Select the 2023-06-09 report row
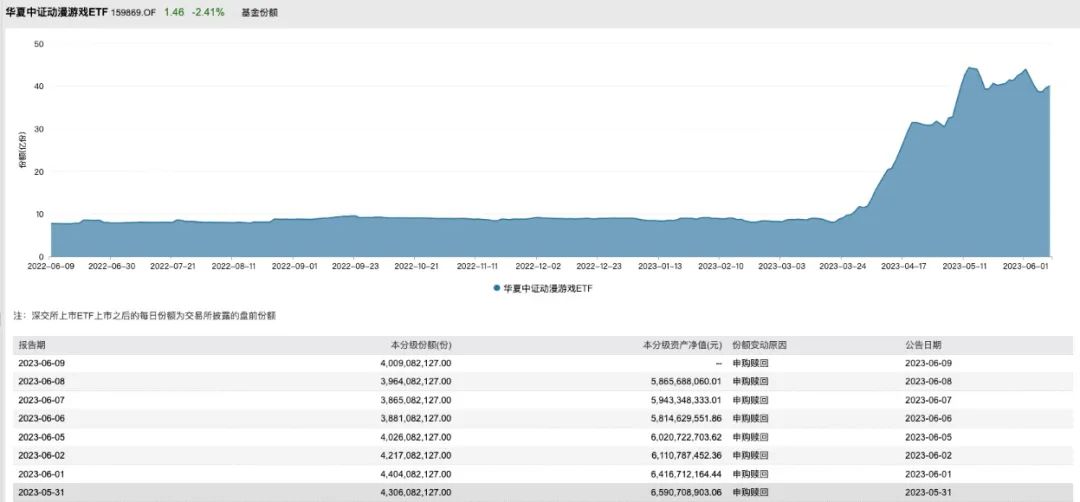The width and height of the screenshot is (1080, 502). 41,363
